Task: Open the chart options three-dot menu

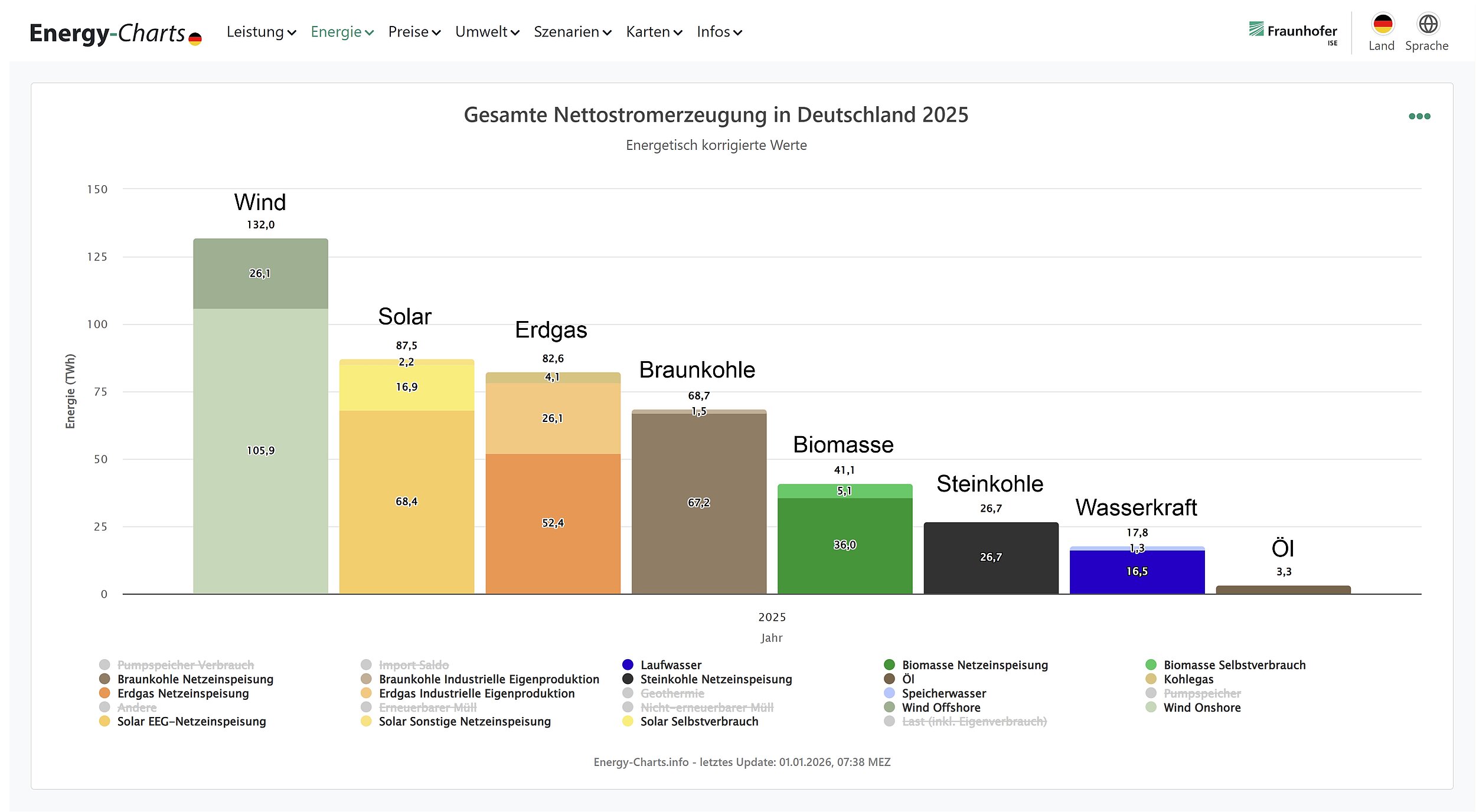Action: click(x=1419, y=116)
